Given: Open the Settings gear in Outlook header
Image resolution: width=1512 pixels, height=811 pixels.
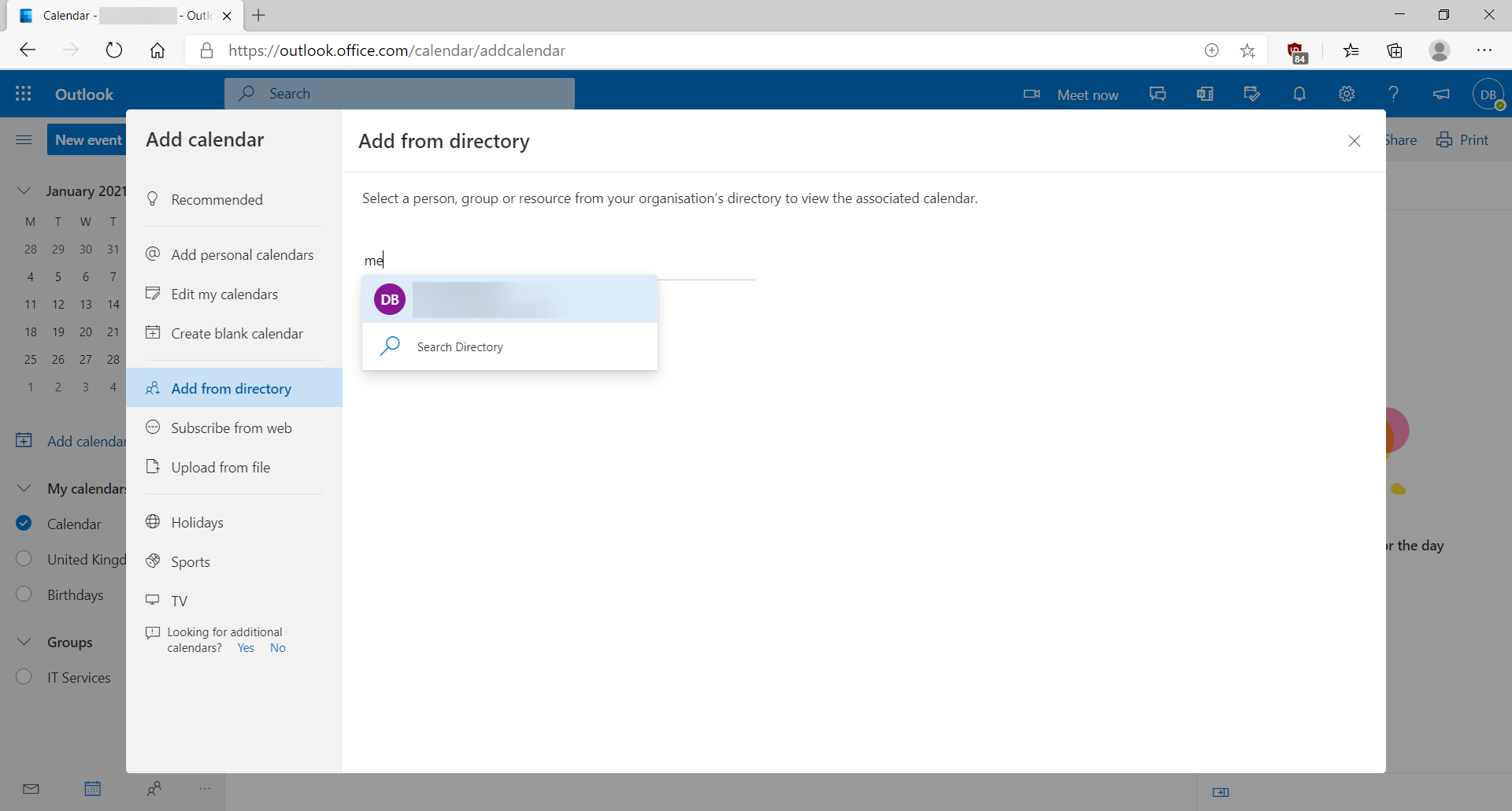Looking at the screenshot, I should (1346, 94).
